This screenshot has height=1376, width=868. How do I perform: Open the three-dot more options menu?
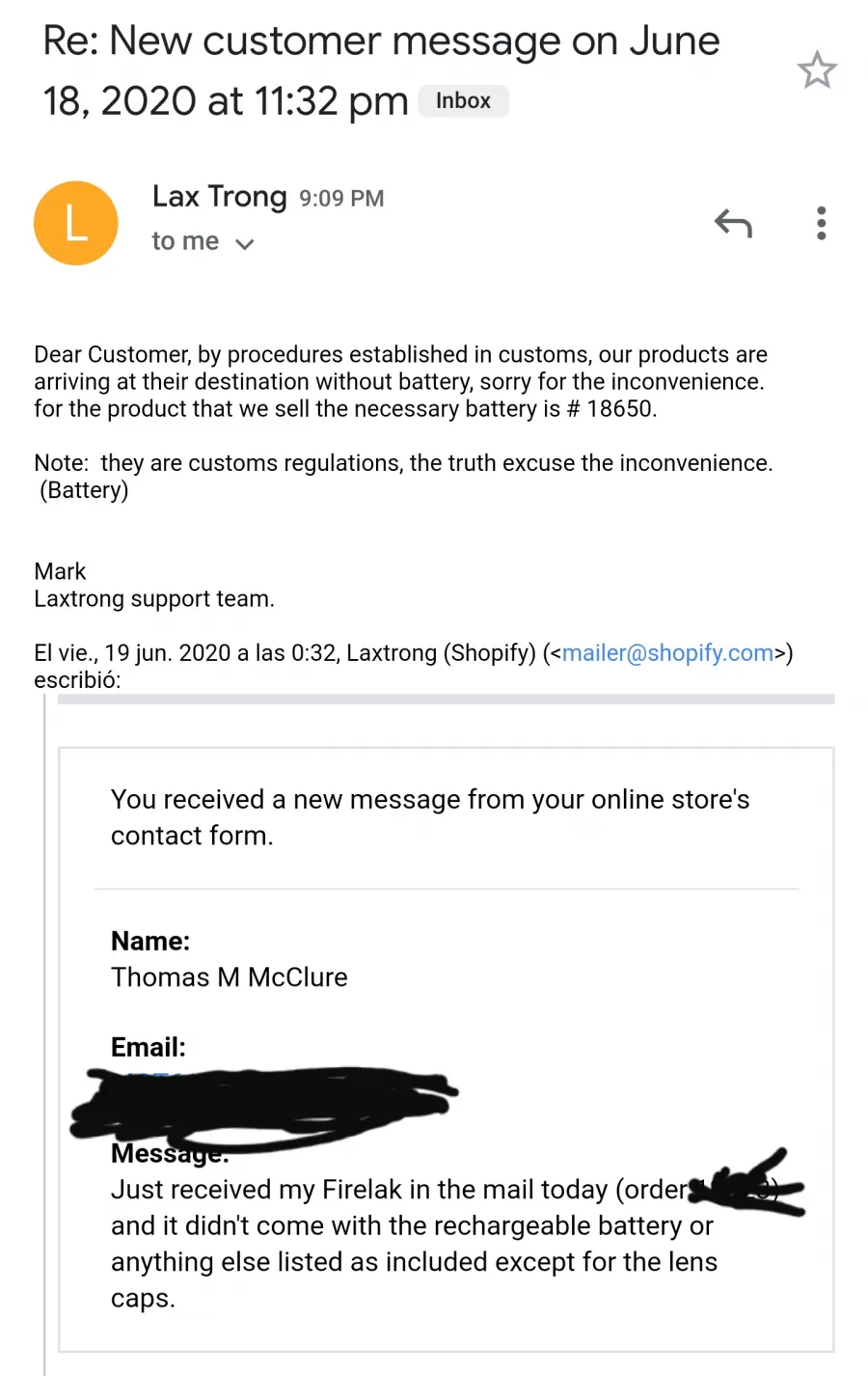[821, 223]
